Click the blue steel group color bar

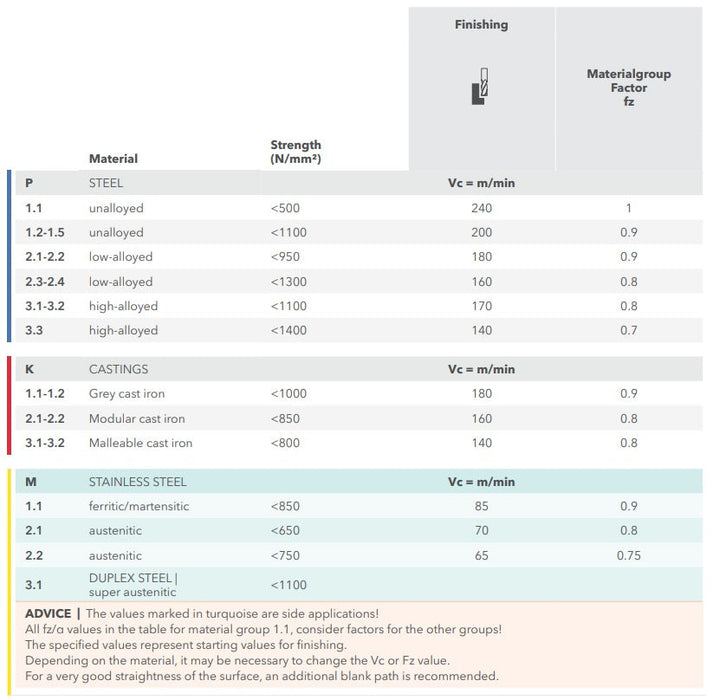pos(9,256)
